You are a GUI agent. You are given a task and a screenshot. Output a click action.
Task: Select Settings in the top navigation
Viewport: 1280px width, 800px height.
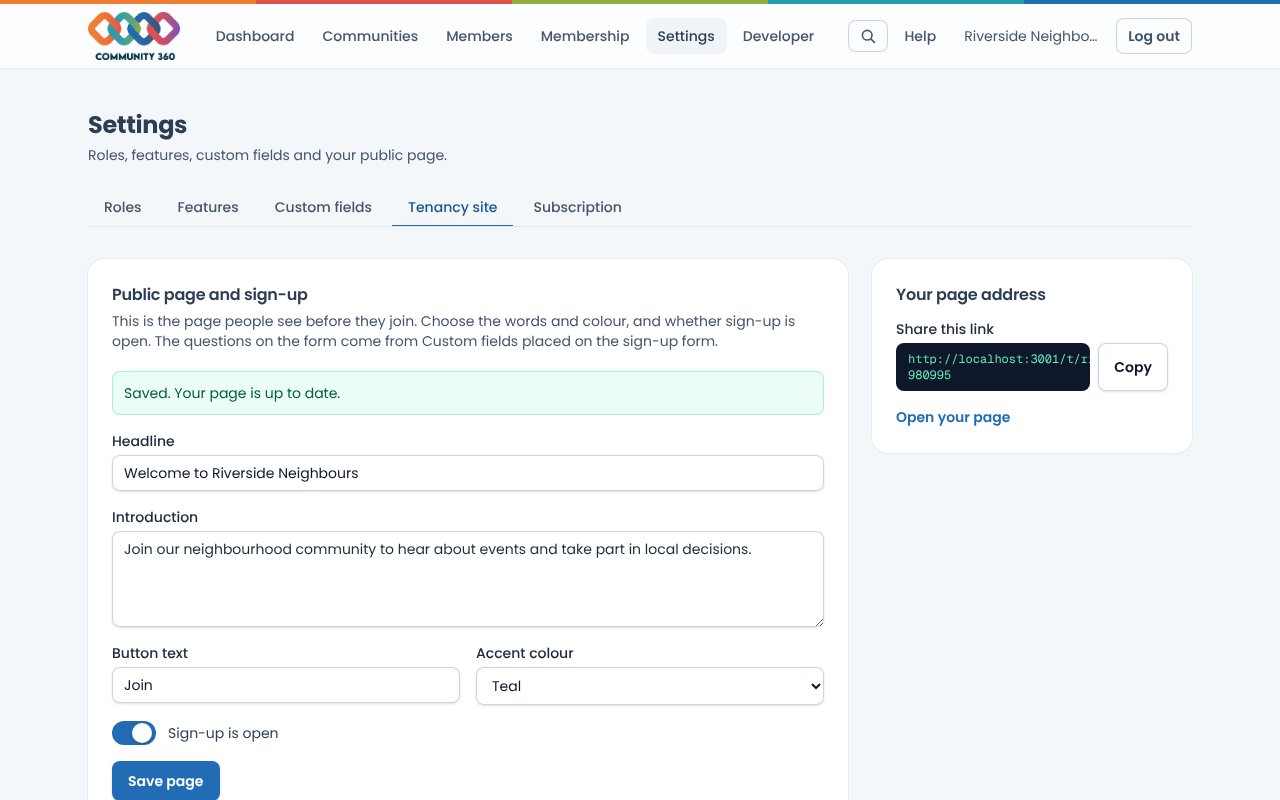686,36
